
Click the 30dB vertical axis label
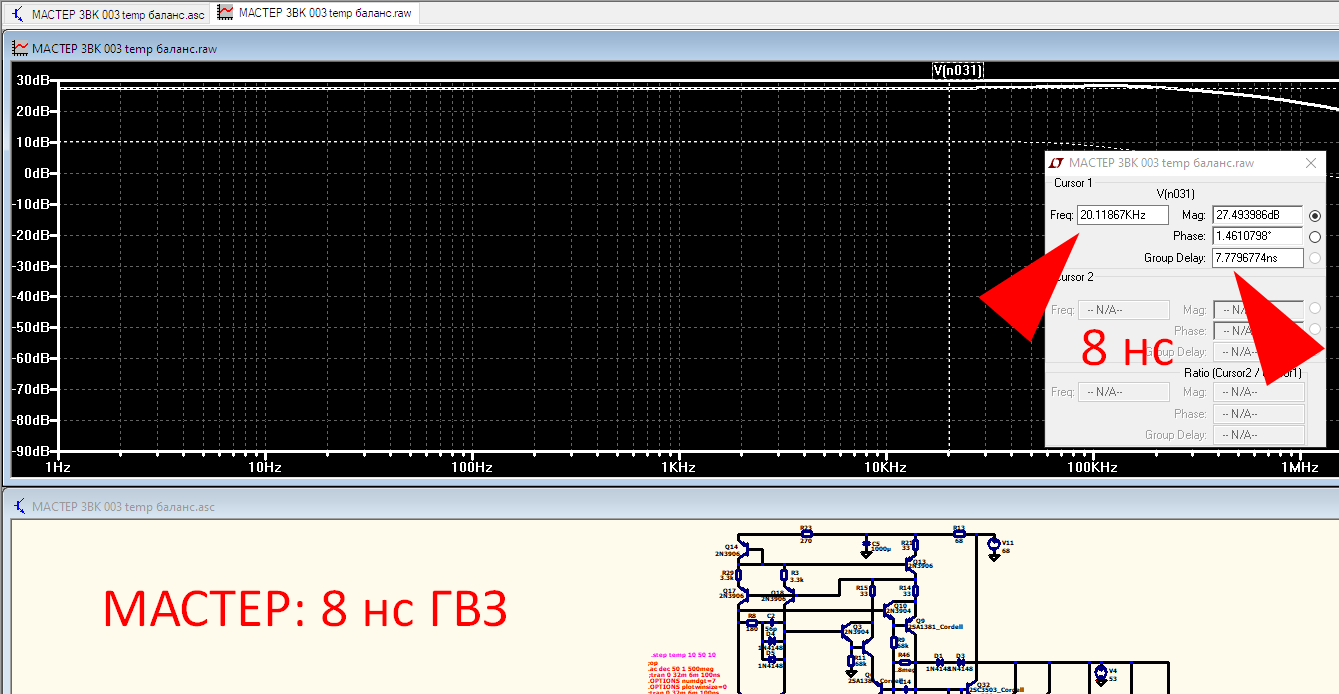point(34,80)
